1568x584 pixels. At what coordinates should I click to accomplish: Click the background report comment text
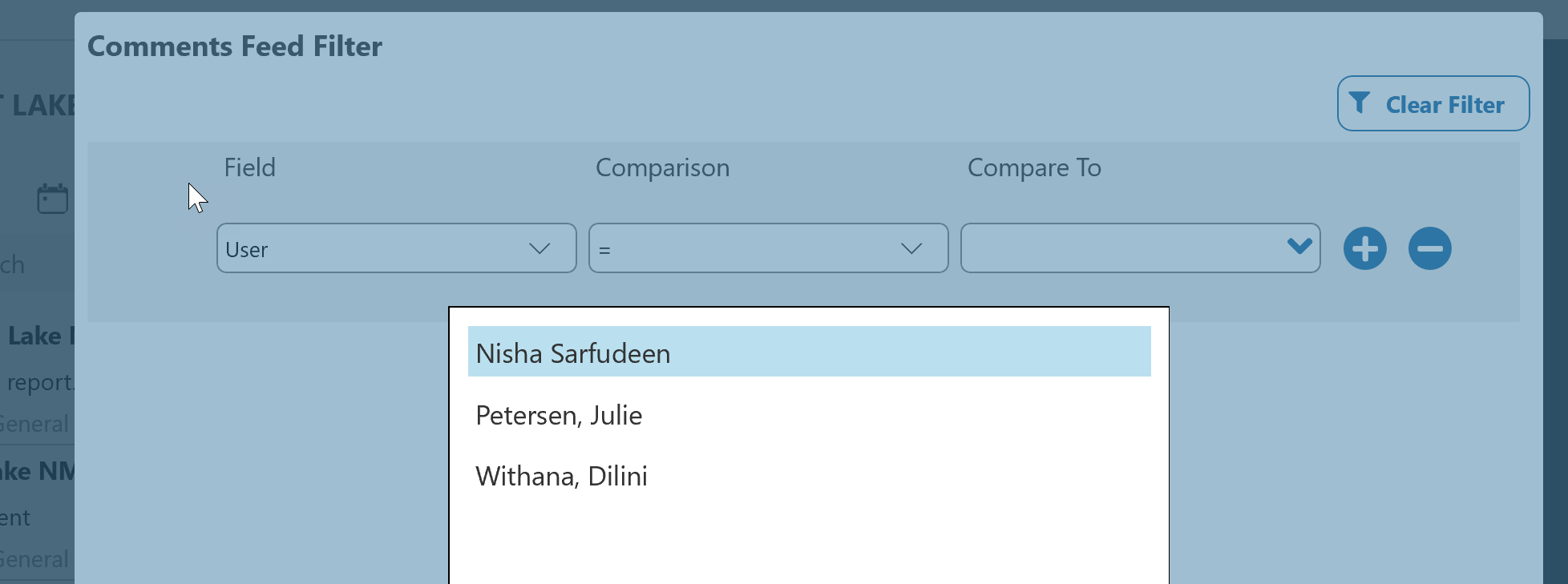click(39, 382)
